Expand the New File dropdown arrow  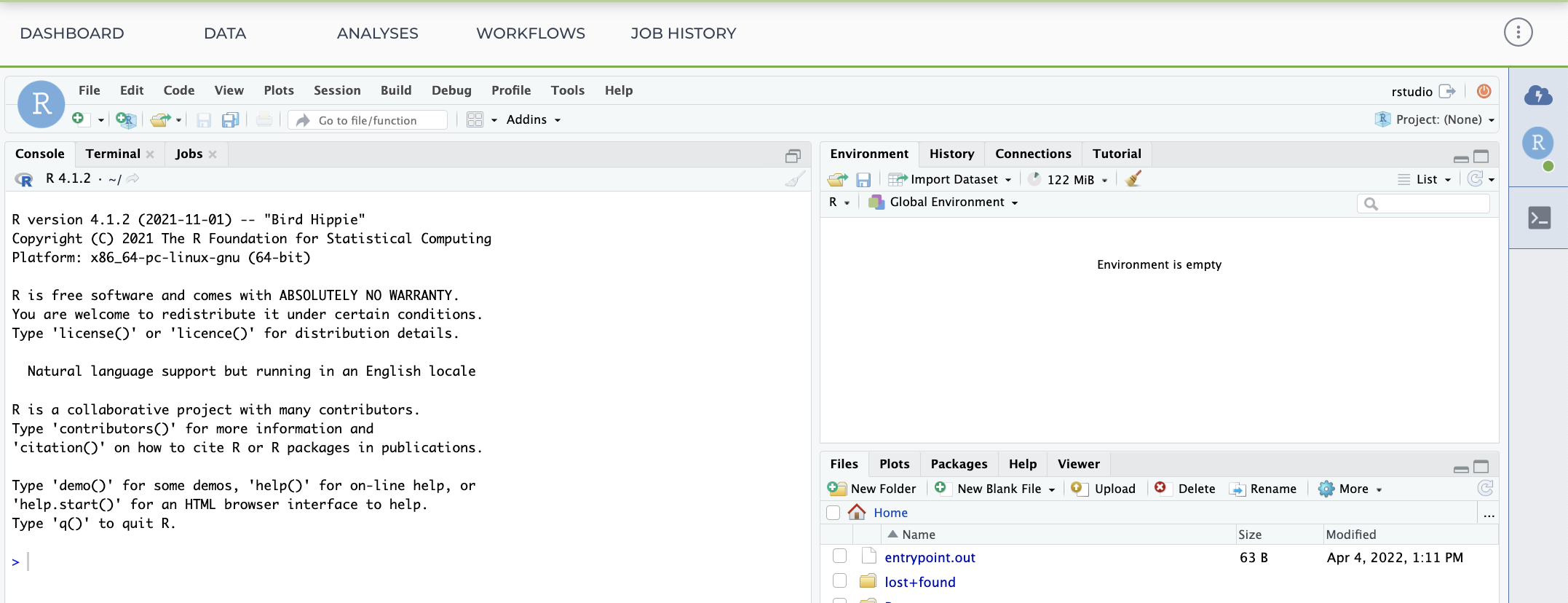coord(101,120)
